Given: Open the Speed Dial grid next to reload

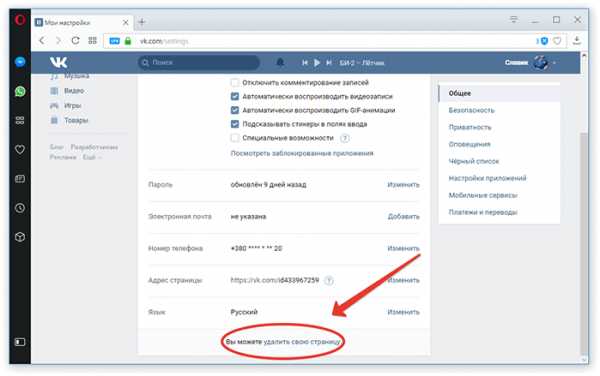Looking at the screenshot, I should pyautogui.click(x=92, y=41).
